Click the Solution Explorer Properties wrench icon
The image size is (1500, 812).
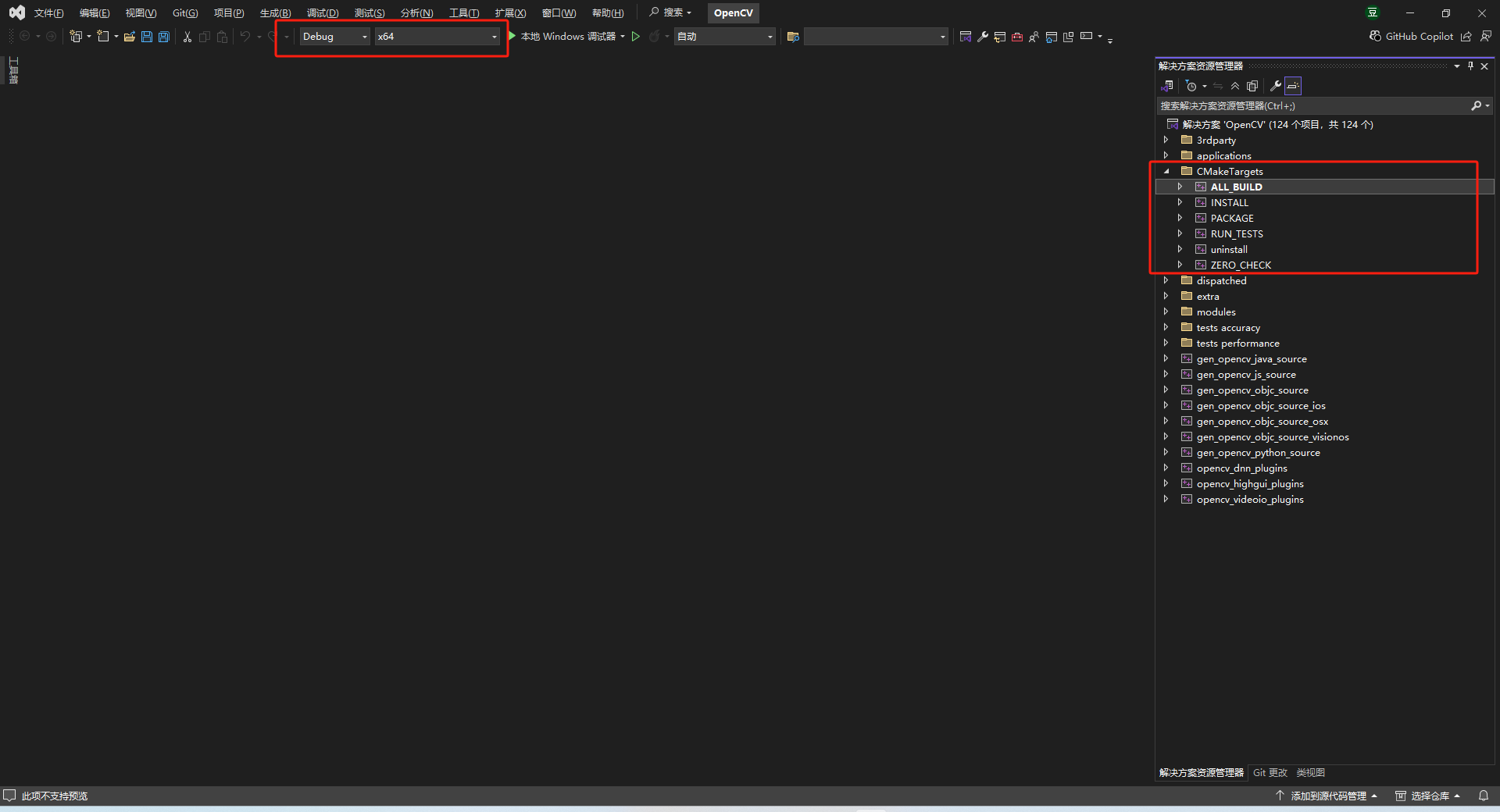(x=1277, y=86)
